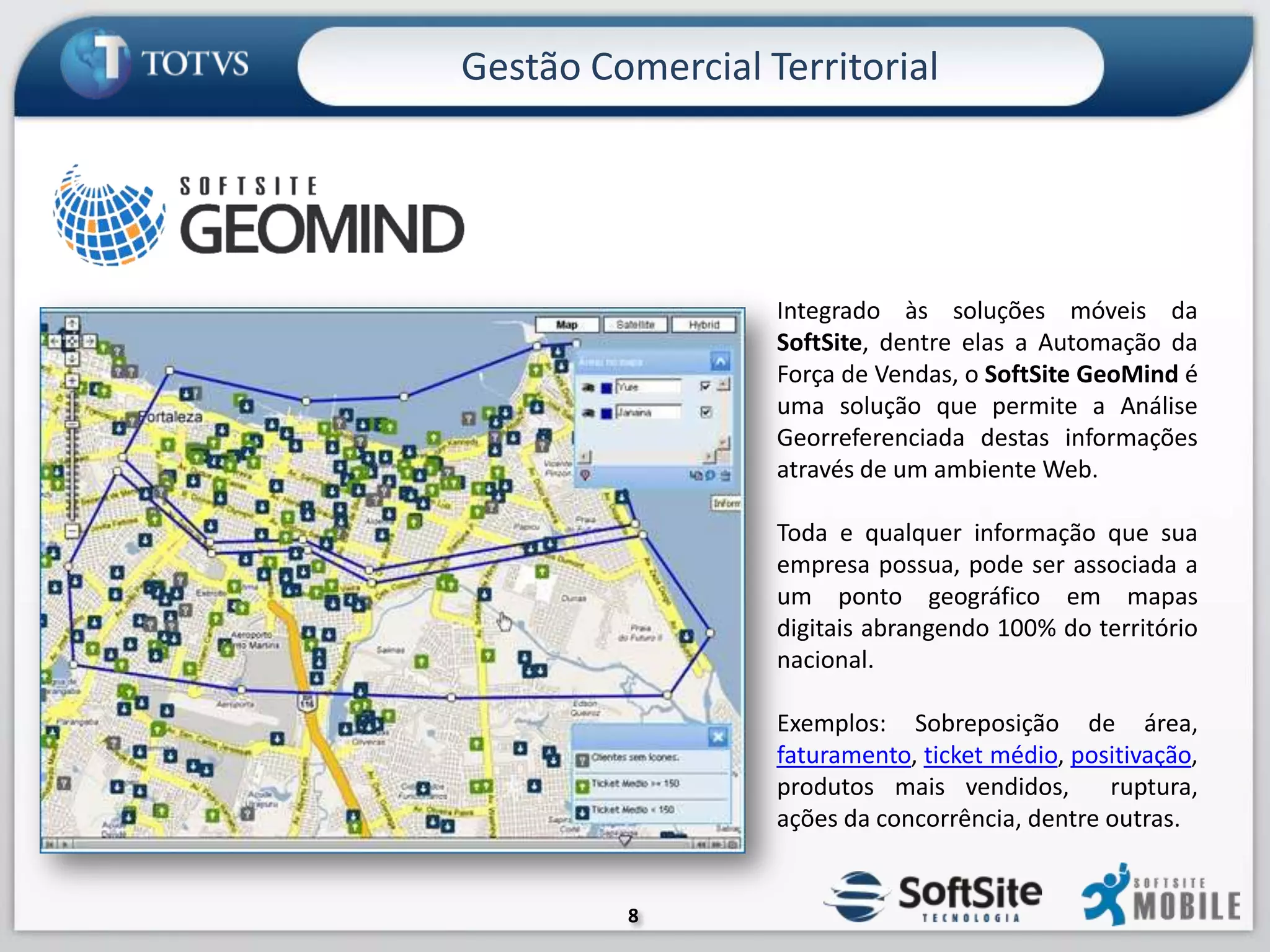This screenshot has height=952, width=1270.
Task: Switch to the Satellite map view
Action: click(636, 325)
